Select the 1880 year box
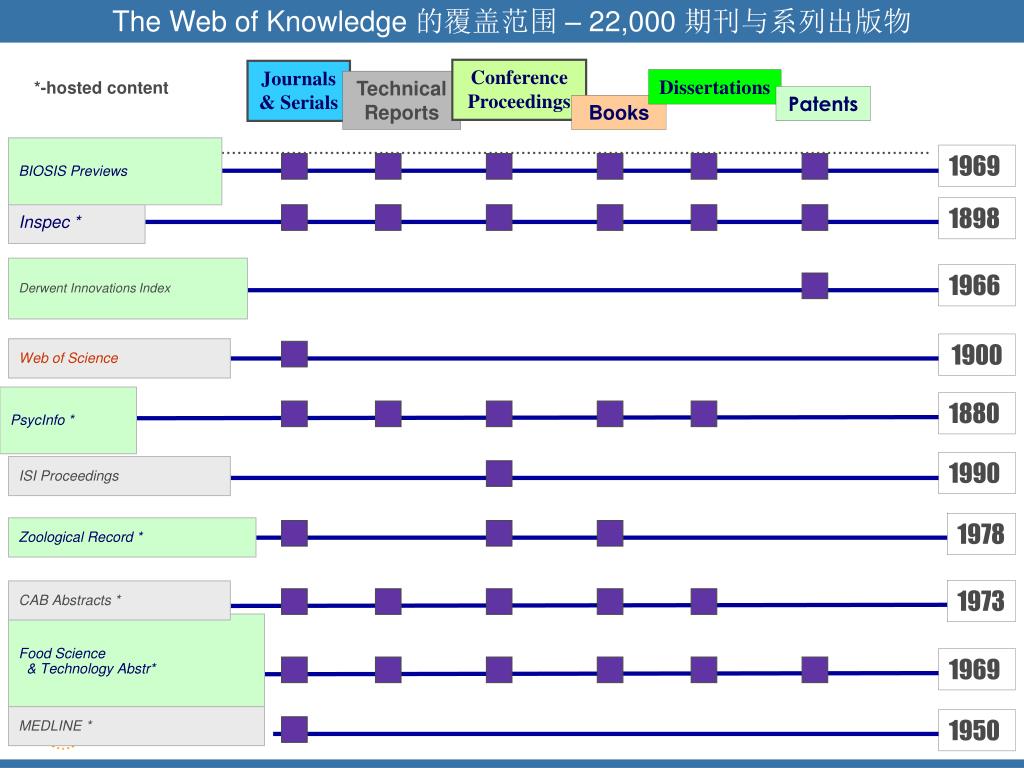This screenshot has width=1024, height=768. [976, 413]
